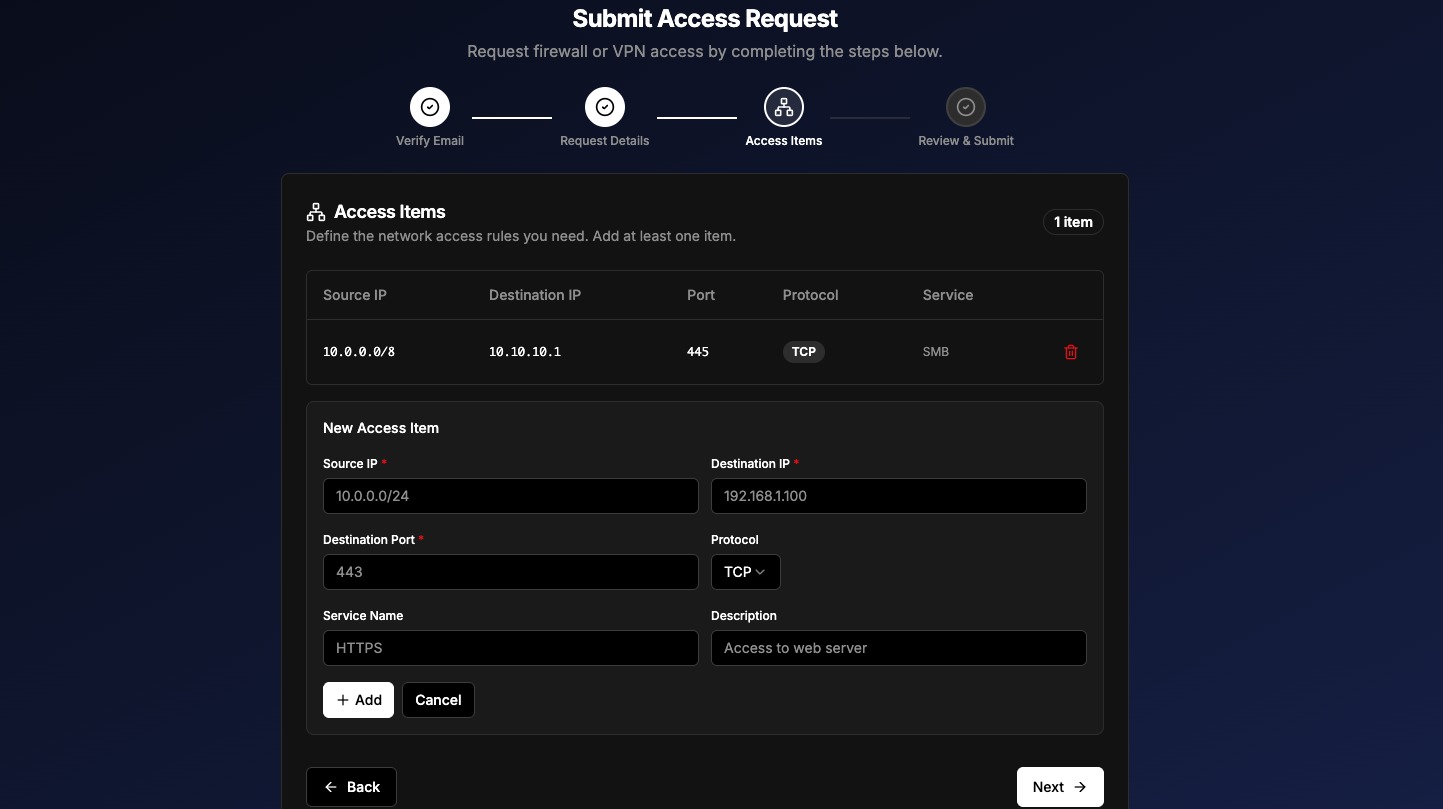
Task: Add the new access item
Action: click(x=358, y=700)
